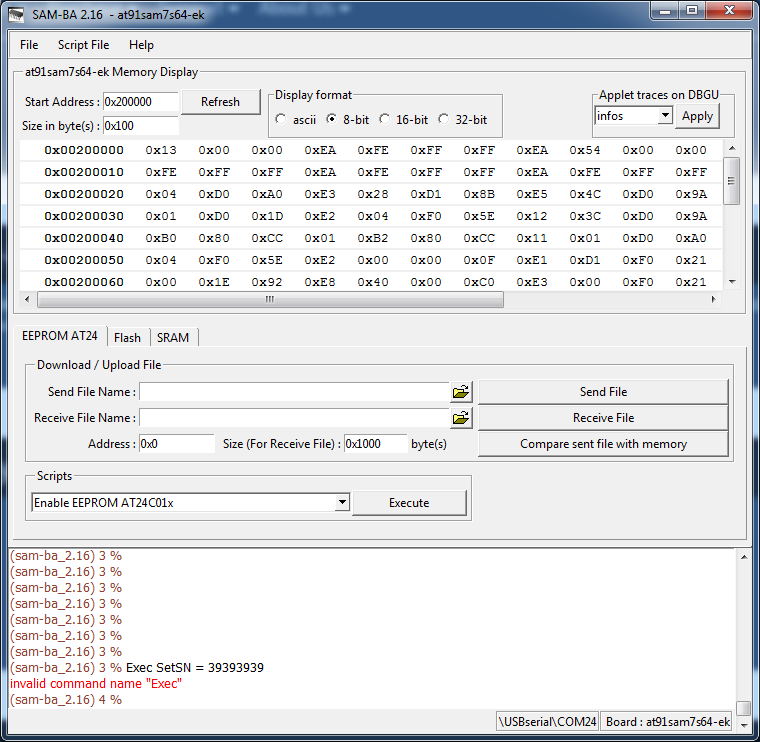The width and height of the screenshot is (760, 742).
Task: Click the 0x8B byte value
Action: click(x=479, y=194)
